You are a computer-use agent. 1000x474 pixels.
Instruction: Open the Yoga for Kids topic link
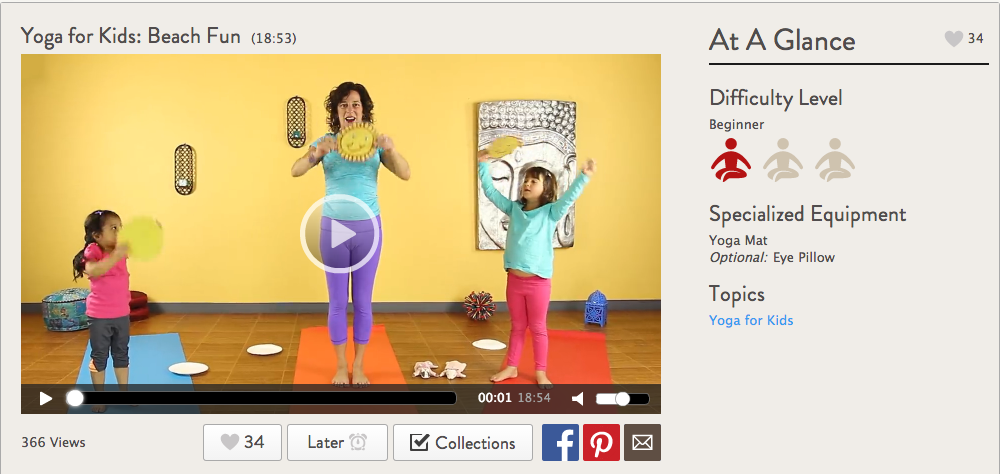point(751,320)
